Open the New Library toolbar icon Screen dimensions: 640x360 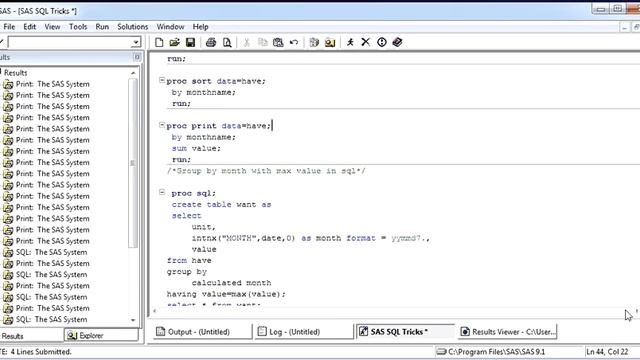[x=314, y=42]
